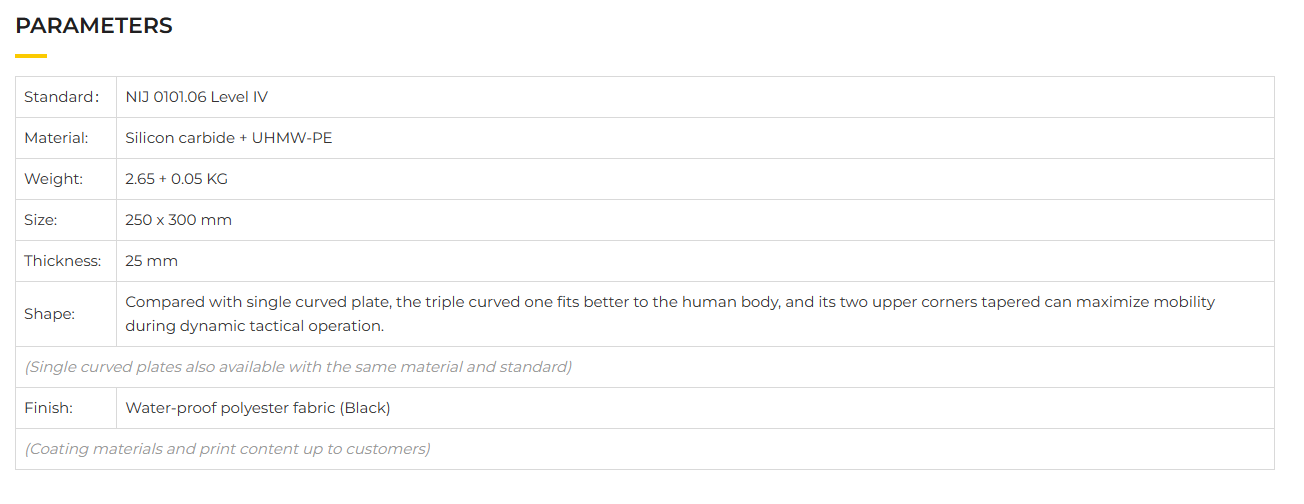Click the 250 x 300 mm value
This screenshot has height=504, width=1304.
pyautogui.click(x=178, y=220)
